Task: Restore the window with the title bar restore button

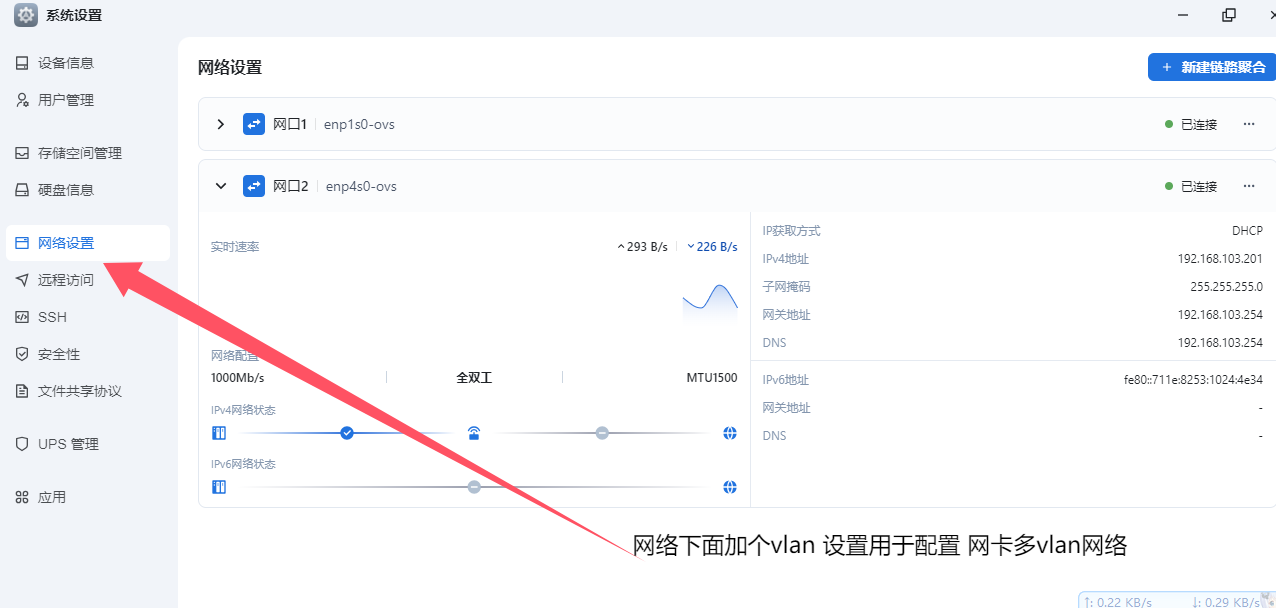Action: coord(1229,15)
